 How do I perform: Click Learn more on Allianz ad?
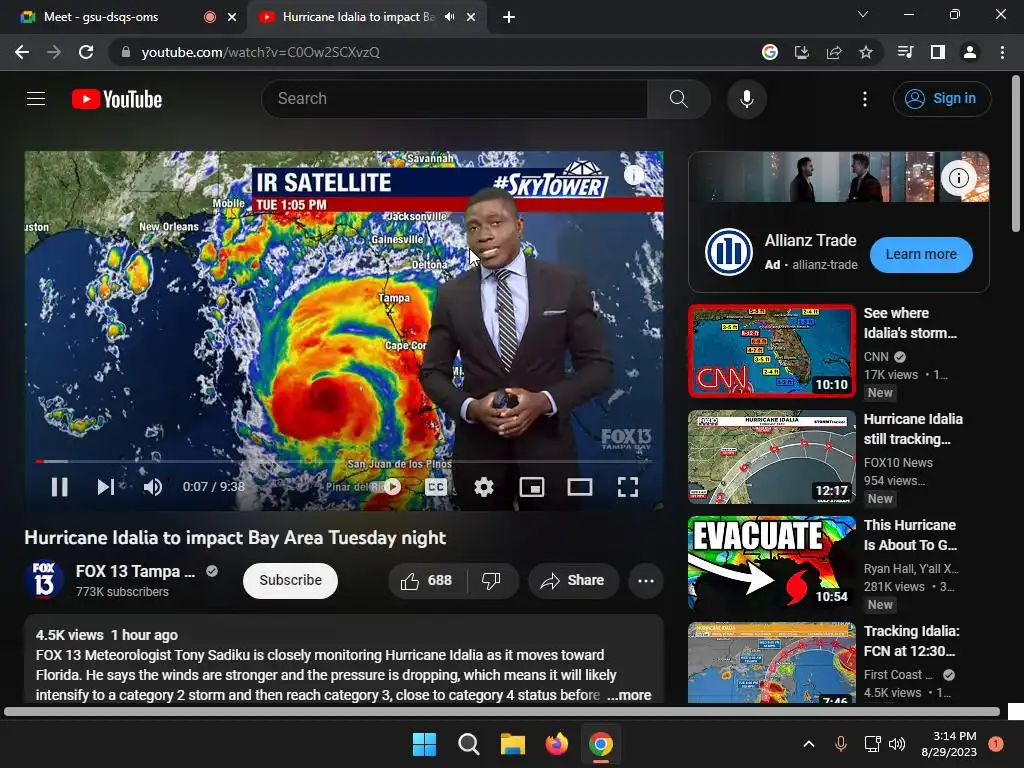click(x=921, y=254)
